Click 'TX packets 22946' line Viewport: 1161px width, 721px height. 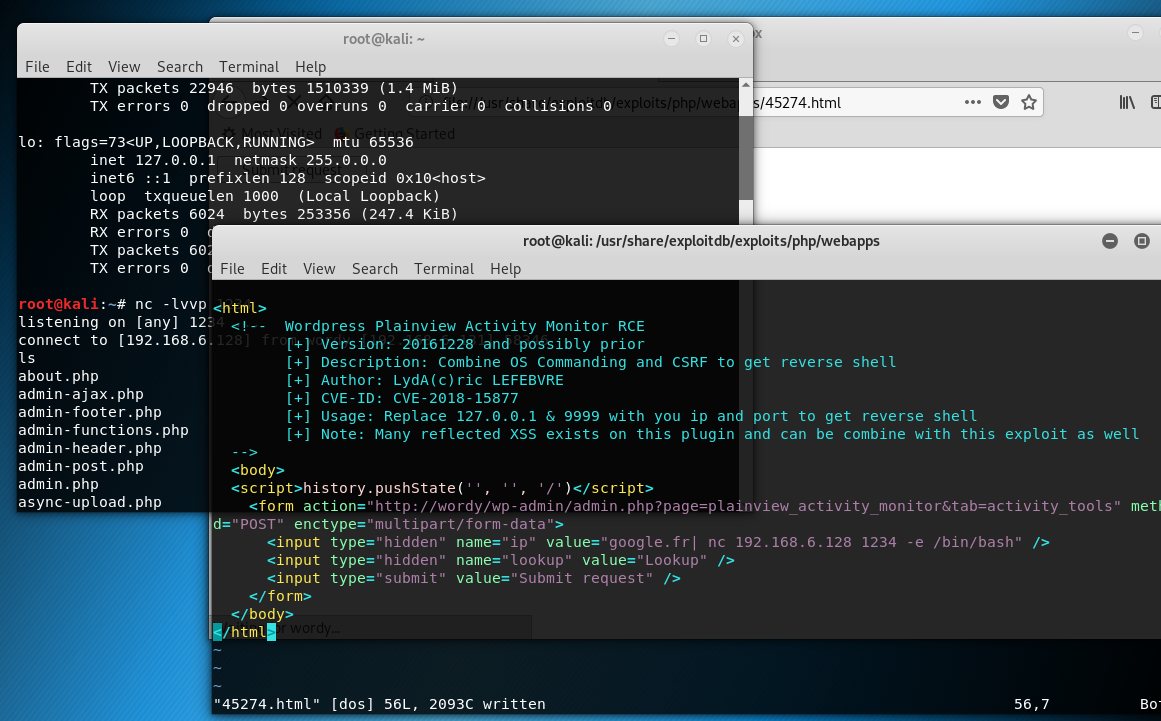(274, 88)
